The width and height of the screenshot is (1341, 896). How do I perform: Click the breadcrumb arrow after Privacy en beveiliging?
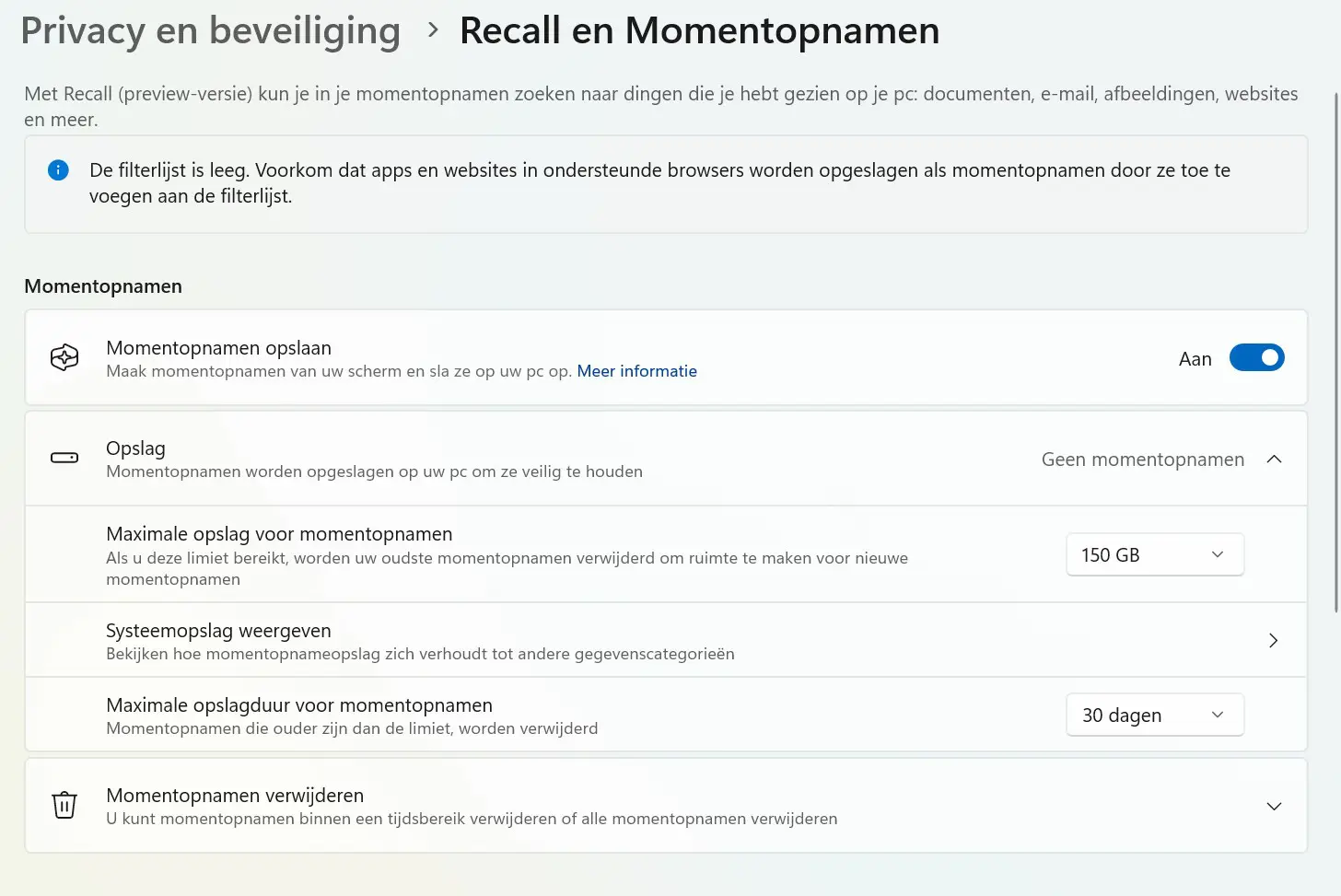point(433,30)
